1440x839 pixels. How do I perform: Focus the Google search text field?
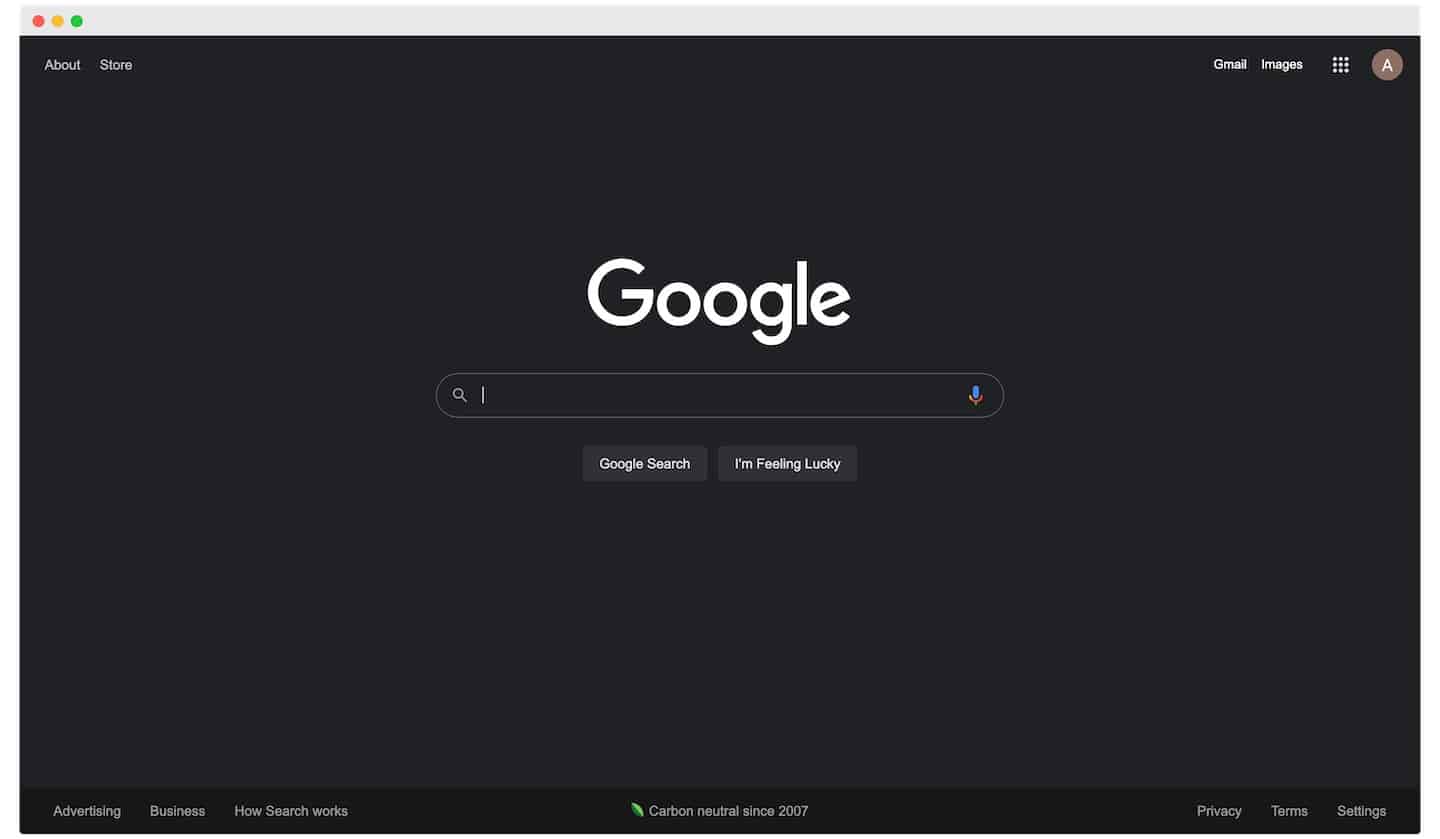coord(719,395)
